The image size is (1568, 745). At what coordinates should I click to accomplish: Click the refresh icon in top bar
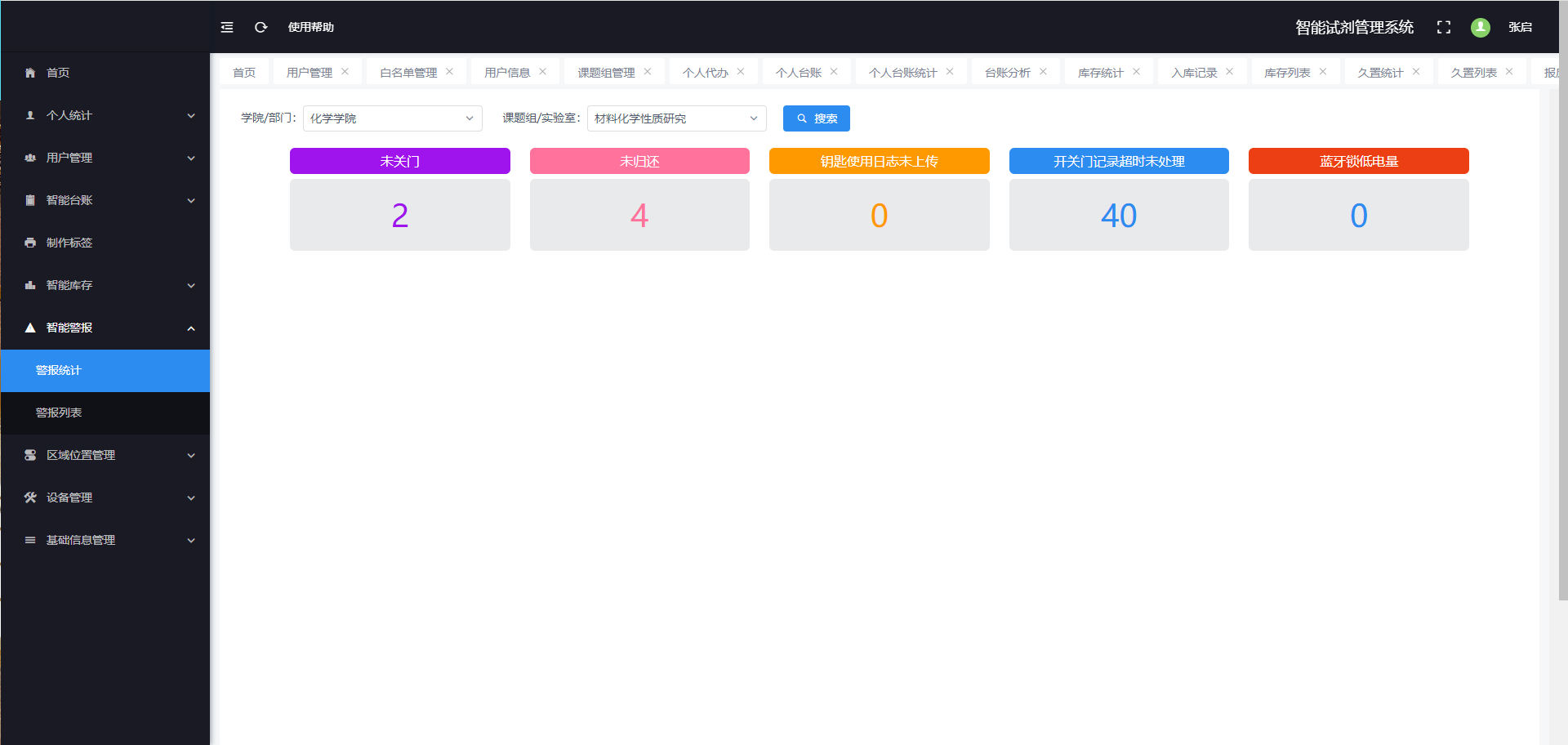[261, 27]
